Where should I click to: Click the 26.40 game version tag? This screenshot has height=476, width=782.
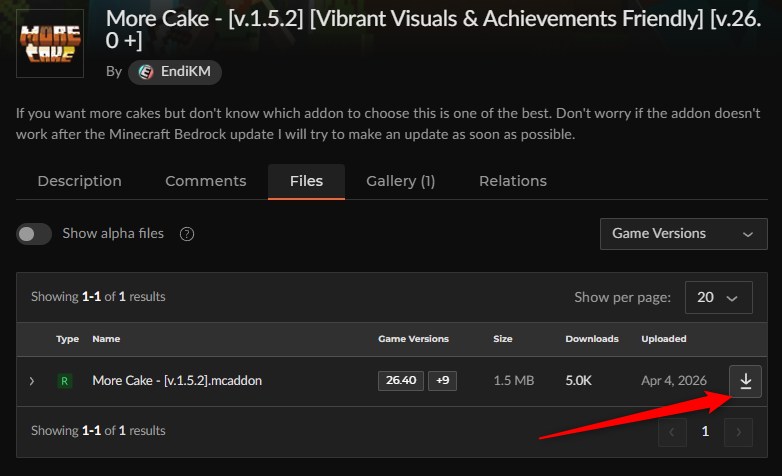tap(401, 381)
